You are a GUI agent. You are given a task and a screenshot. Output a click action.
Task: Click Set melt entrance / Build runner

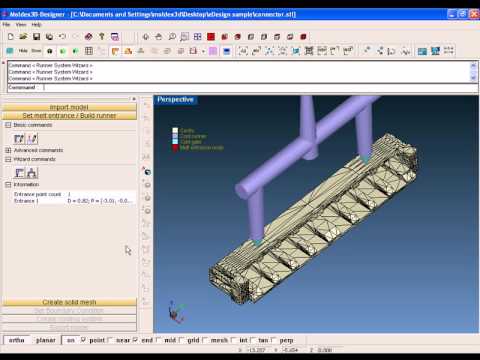coord(69,116)
